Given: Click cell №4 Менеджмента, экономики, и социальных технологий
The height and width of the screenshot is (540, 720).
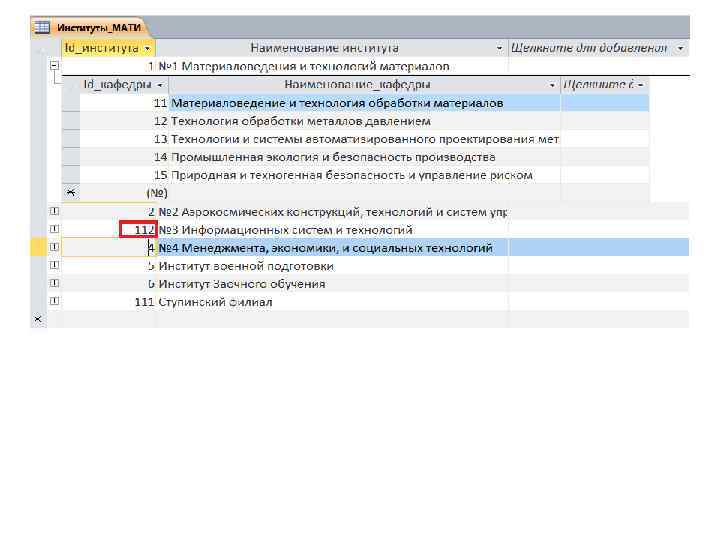Looking at the screenshot, I should tap(332, 248).
